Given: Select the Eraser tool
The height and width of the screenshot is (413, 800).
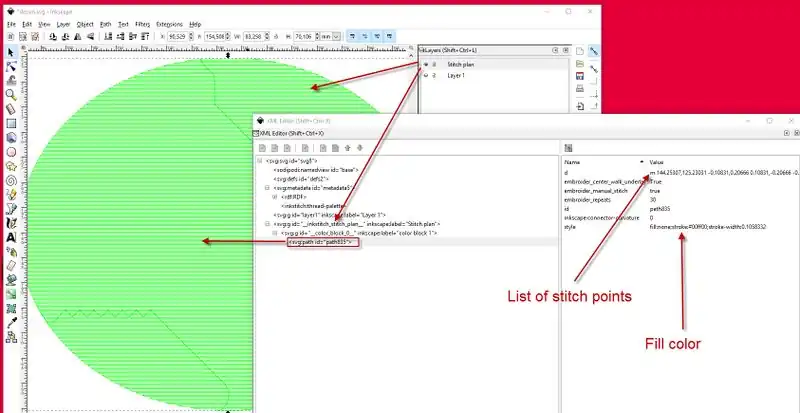Looking at the screenshot, I should pyautogui.click(x=11, y=266).
